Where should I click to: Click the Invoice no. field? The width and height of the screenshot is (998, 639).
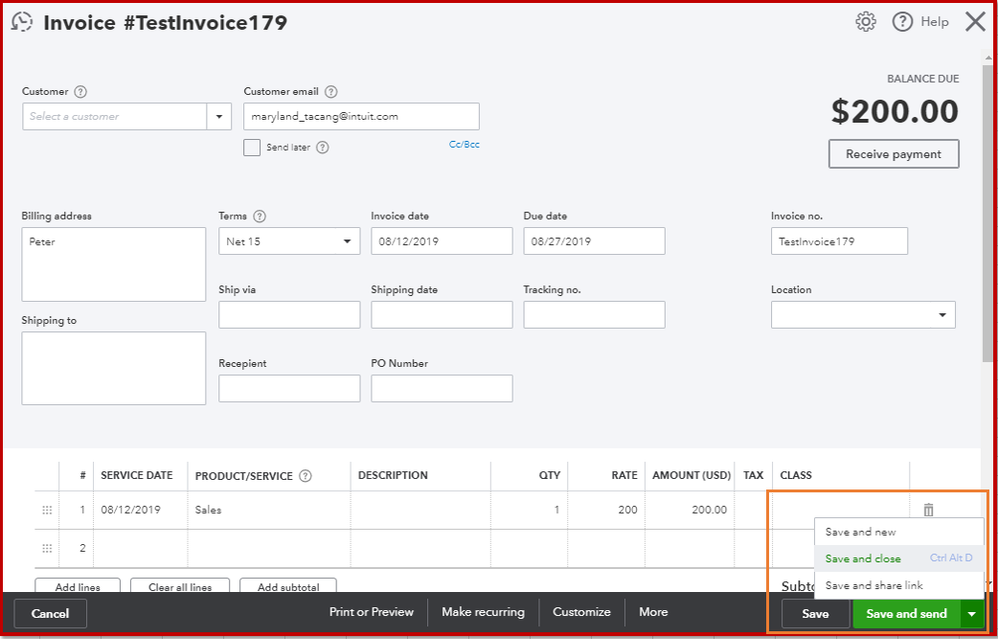(x=840, y=241)
